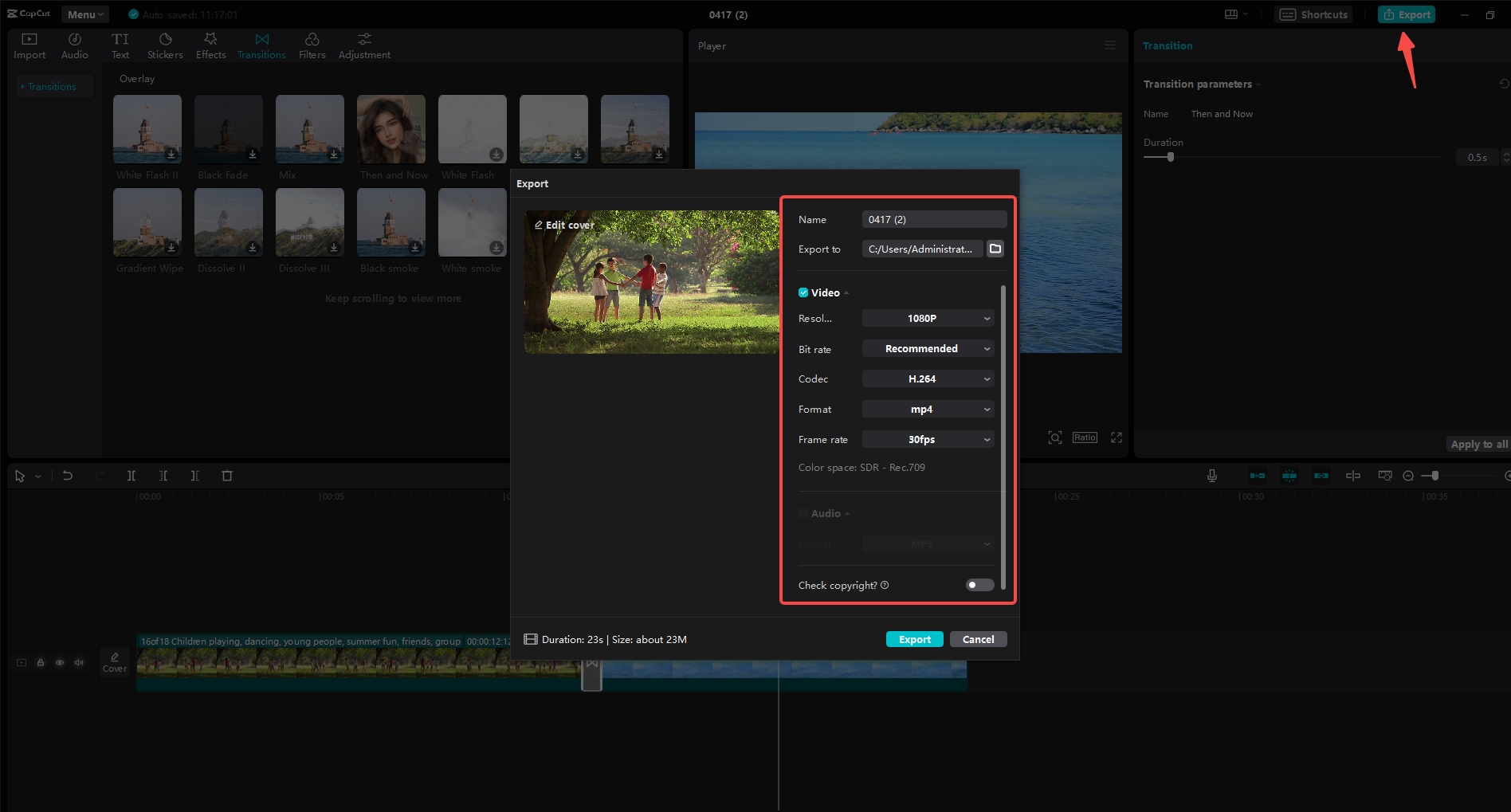
Task: Uncheck the Video export checkbox
Action: click(x=803, y=292)
